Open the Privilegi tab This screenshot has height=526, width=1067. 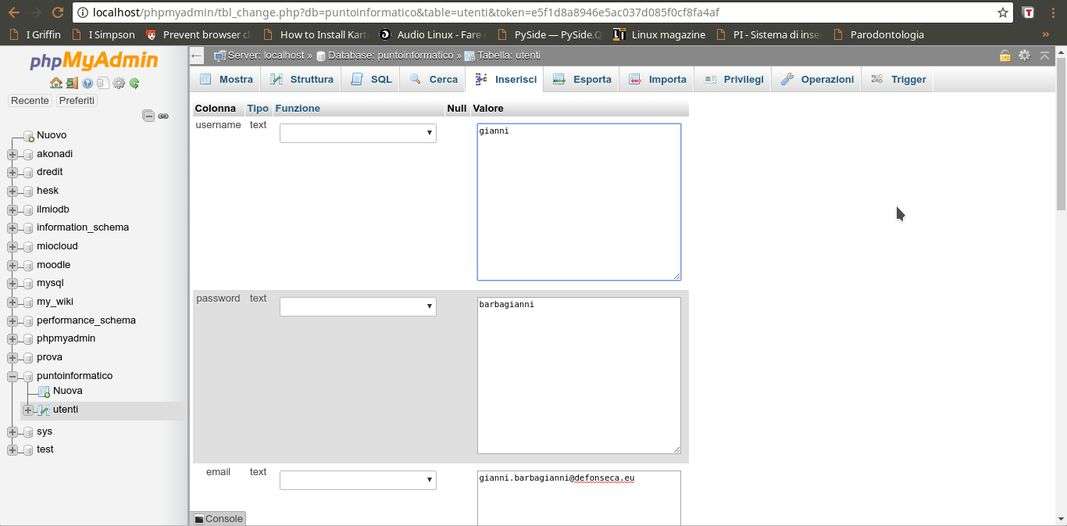(x=733, y=80)
